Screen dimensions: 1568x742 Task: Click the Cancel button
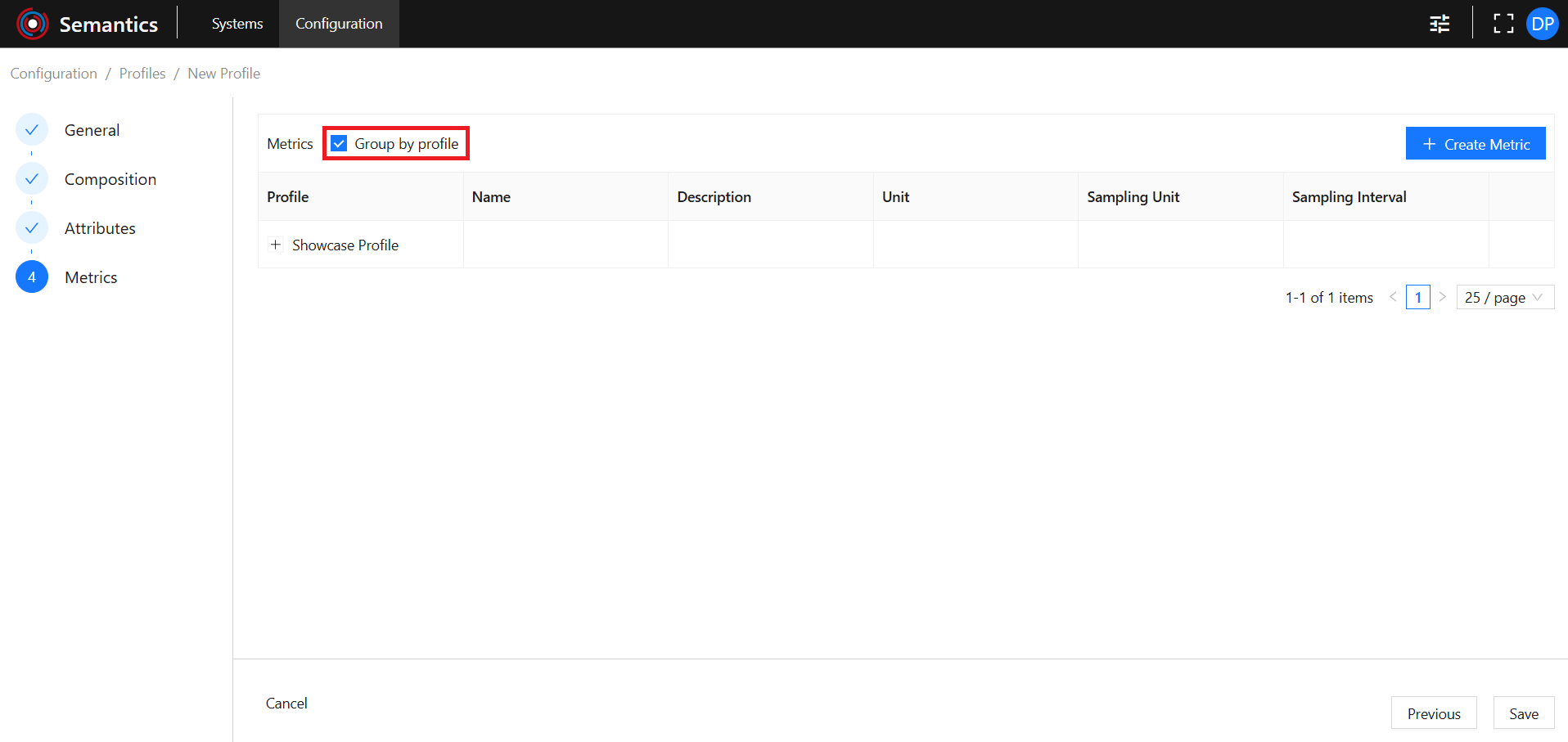(286, 704)
